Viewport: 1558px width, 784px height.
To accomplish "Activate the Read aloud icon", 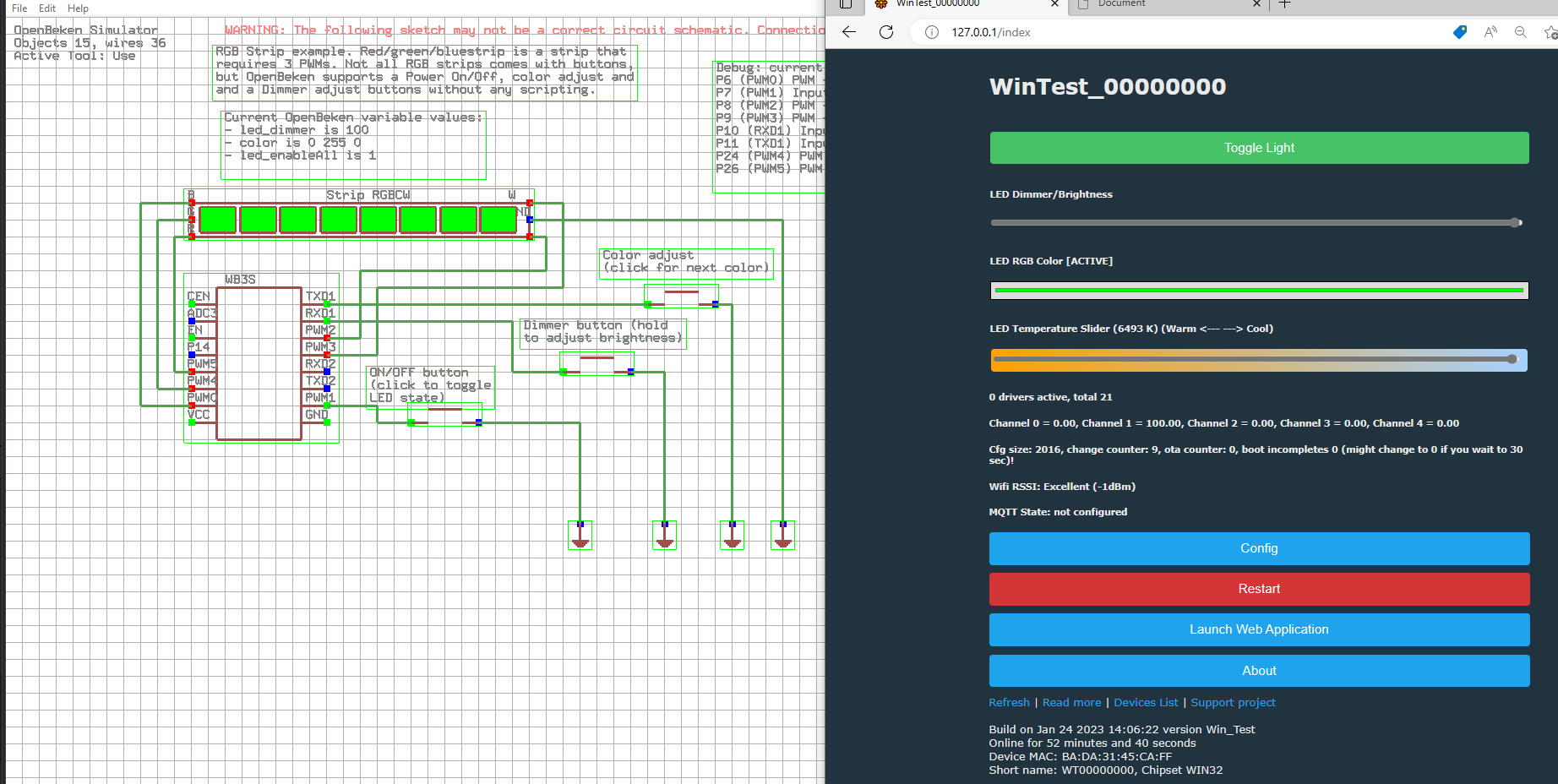I will point(1490,32).
